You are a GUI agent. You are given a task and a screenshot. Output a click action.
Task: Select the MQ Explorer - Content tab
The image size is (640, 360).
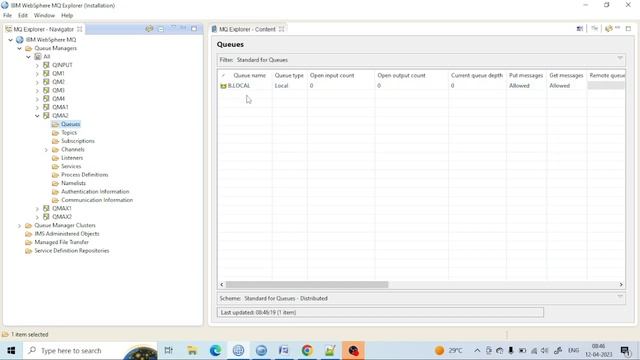247,29
